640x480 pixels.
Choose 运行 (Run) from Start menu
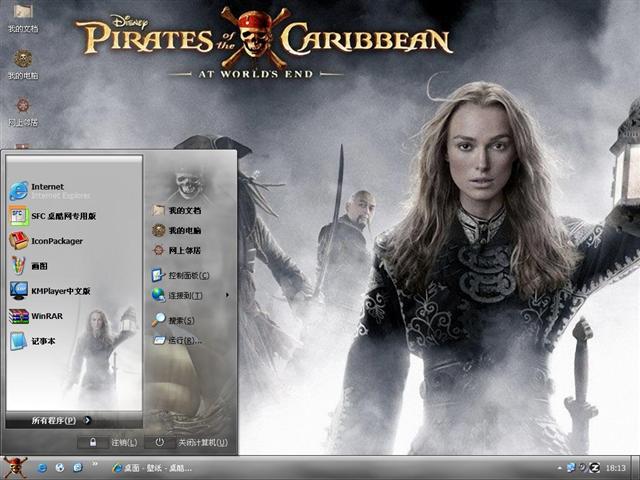(184, 340)
